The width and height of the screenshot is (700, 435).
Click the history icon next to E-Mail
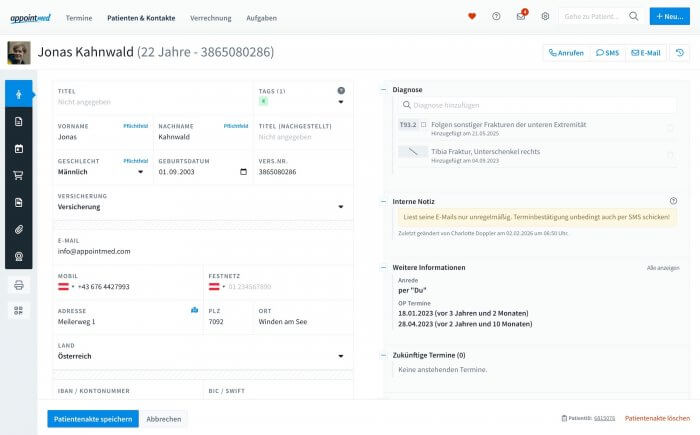point(679,53)
